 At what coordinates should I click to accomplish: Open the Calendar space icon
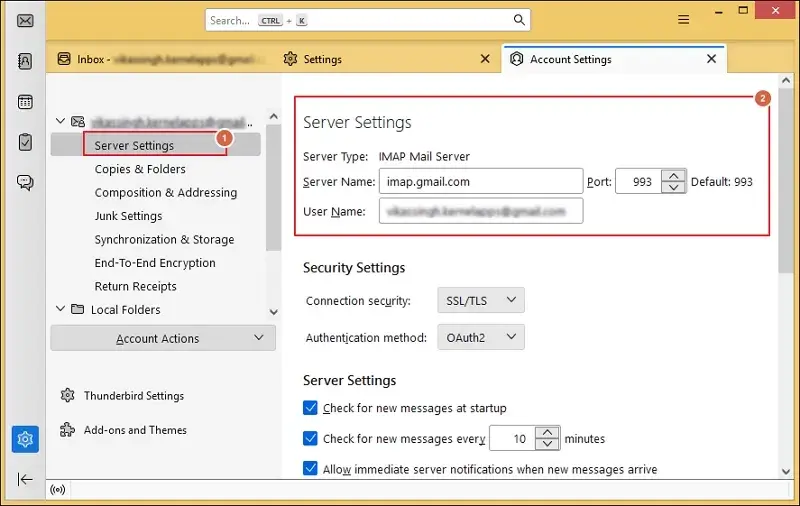coord(25,102)
